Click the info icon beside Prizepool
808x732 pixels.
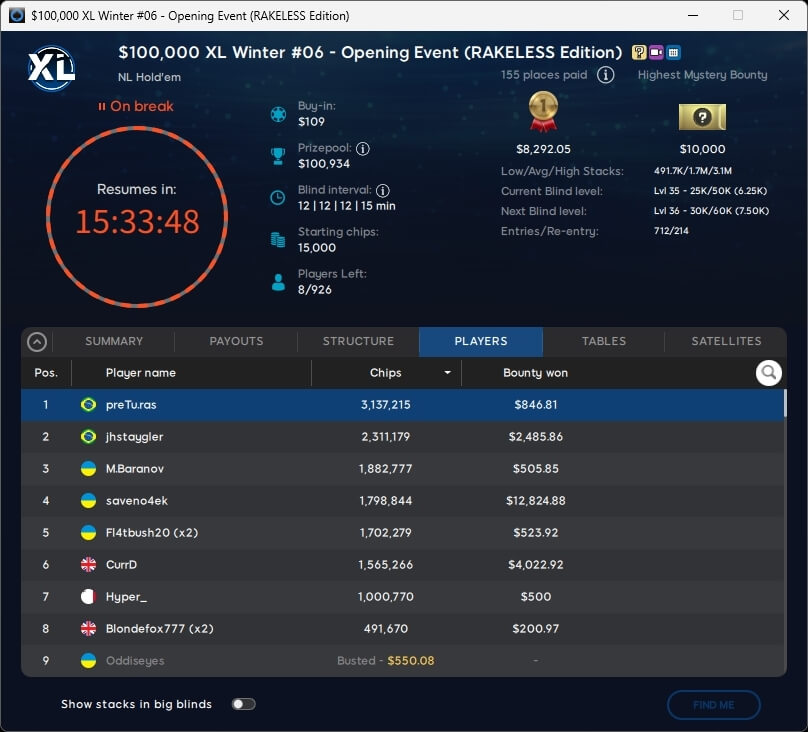point(363,148)
